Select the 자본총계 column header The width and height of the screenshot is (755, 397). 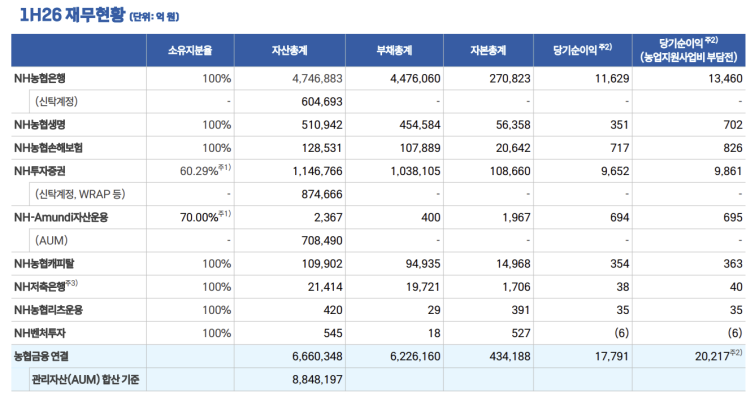pos(488,50)
